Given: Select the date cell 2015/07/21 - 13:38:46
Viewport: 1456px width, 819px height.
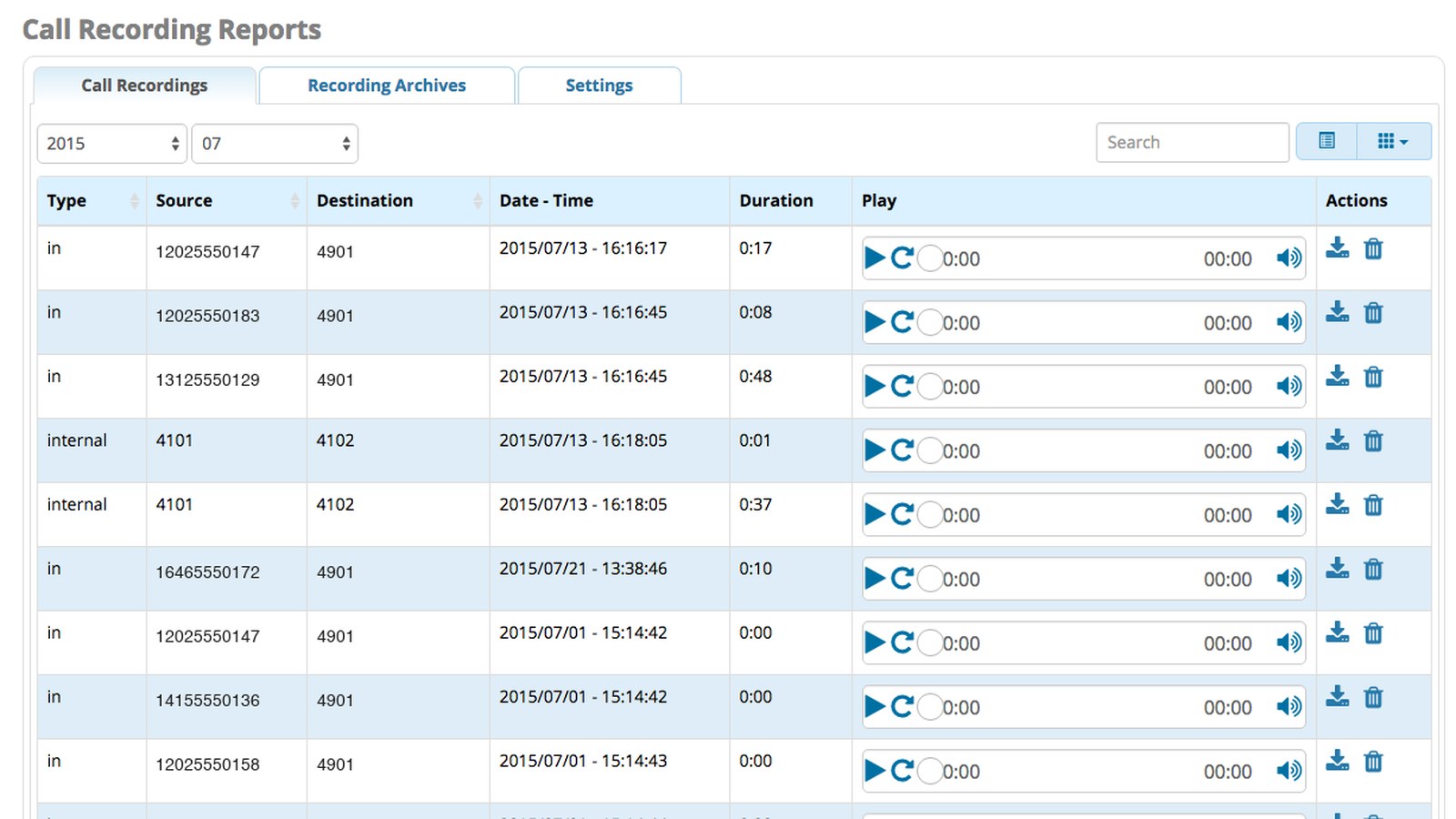Looking at the screenshot, I should [x=583, y=569].
